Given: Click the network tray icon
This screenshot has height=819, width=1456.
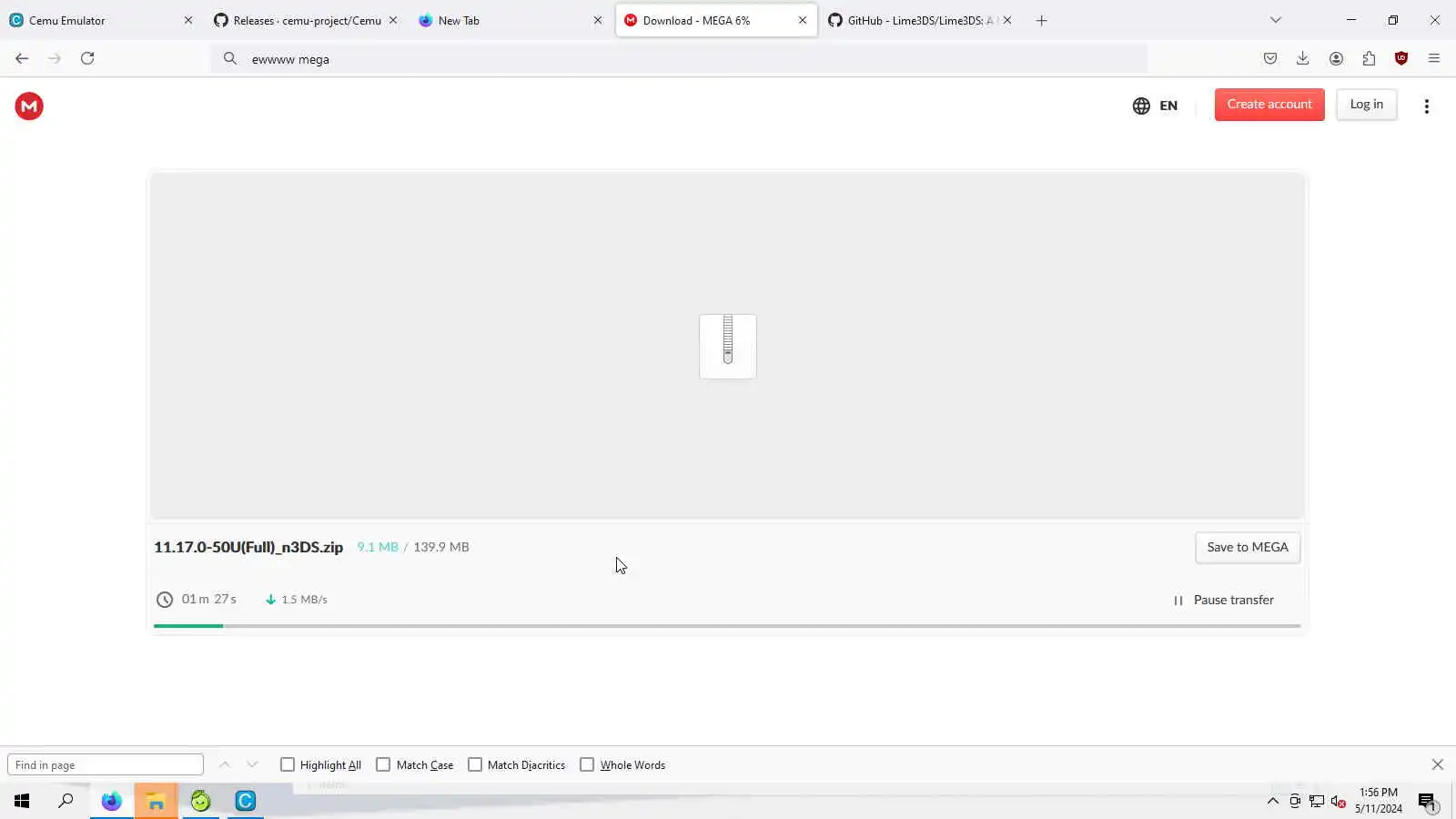Looking at the screenshot, I should coord(1316,801).
